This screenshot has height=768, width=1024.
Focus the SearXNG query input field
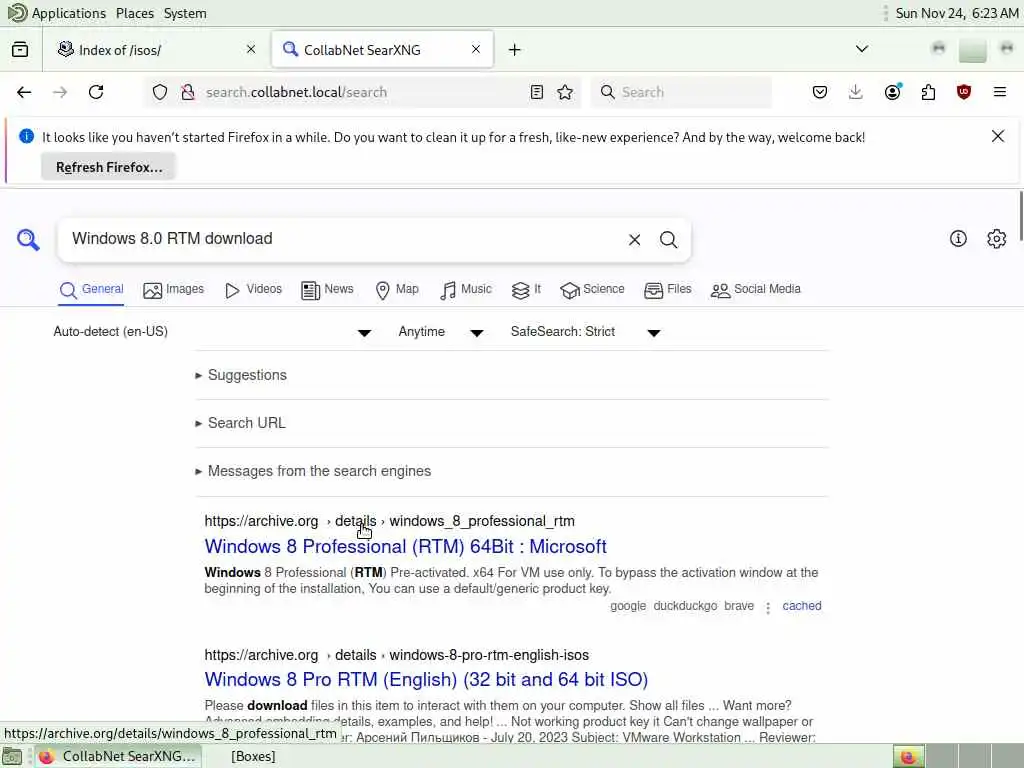tap(343, 239)
